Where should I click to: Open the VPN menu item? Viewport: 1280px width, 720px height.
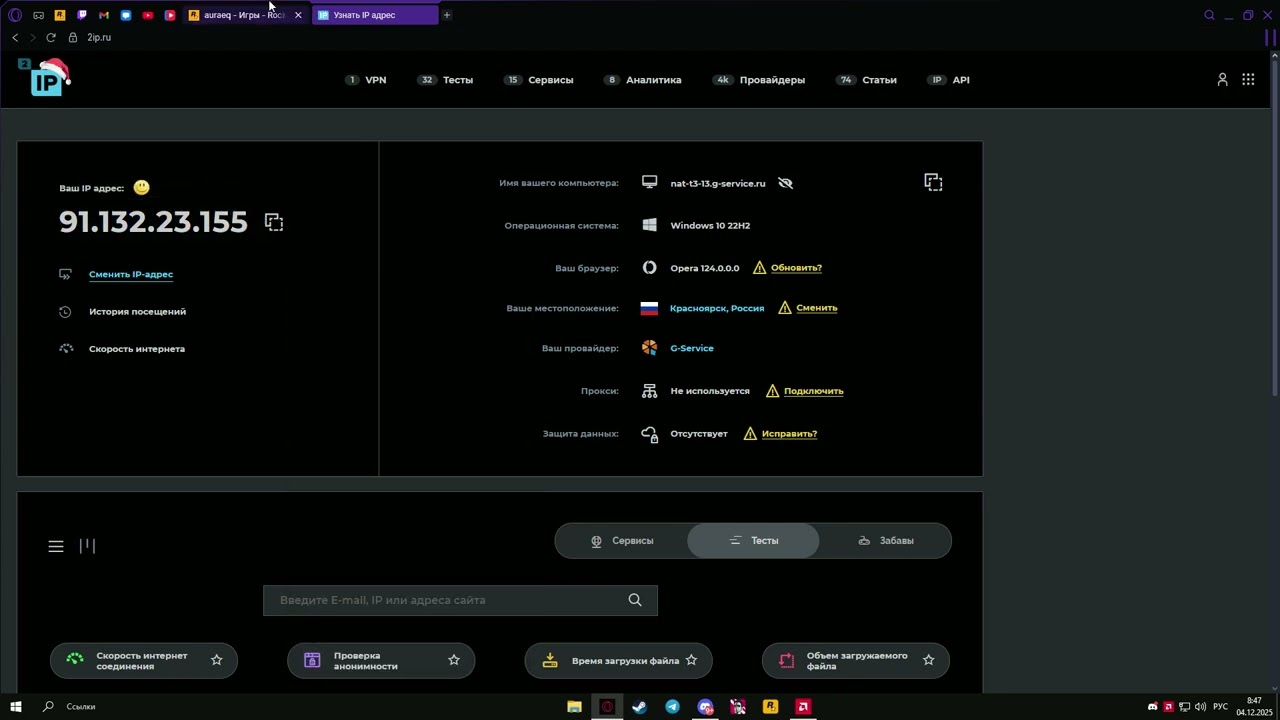click(x=366, y=80)
